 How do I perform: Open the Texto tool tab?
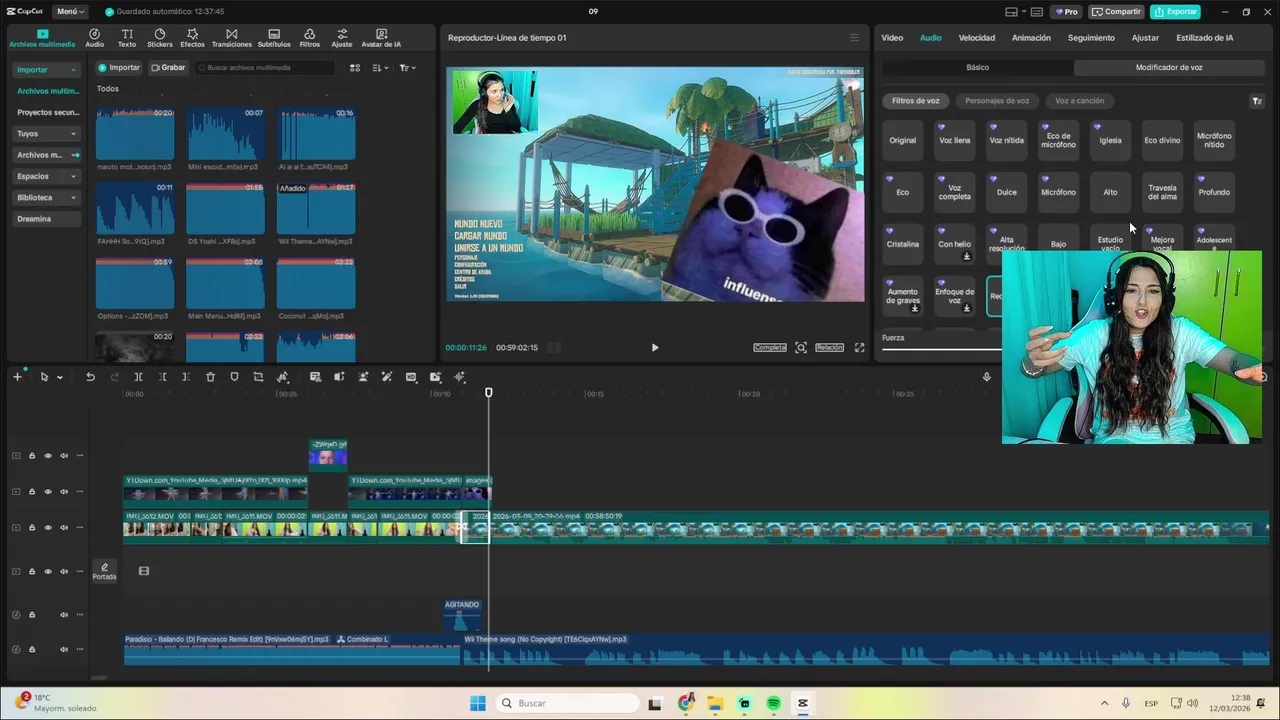(x=127, y=38)
